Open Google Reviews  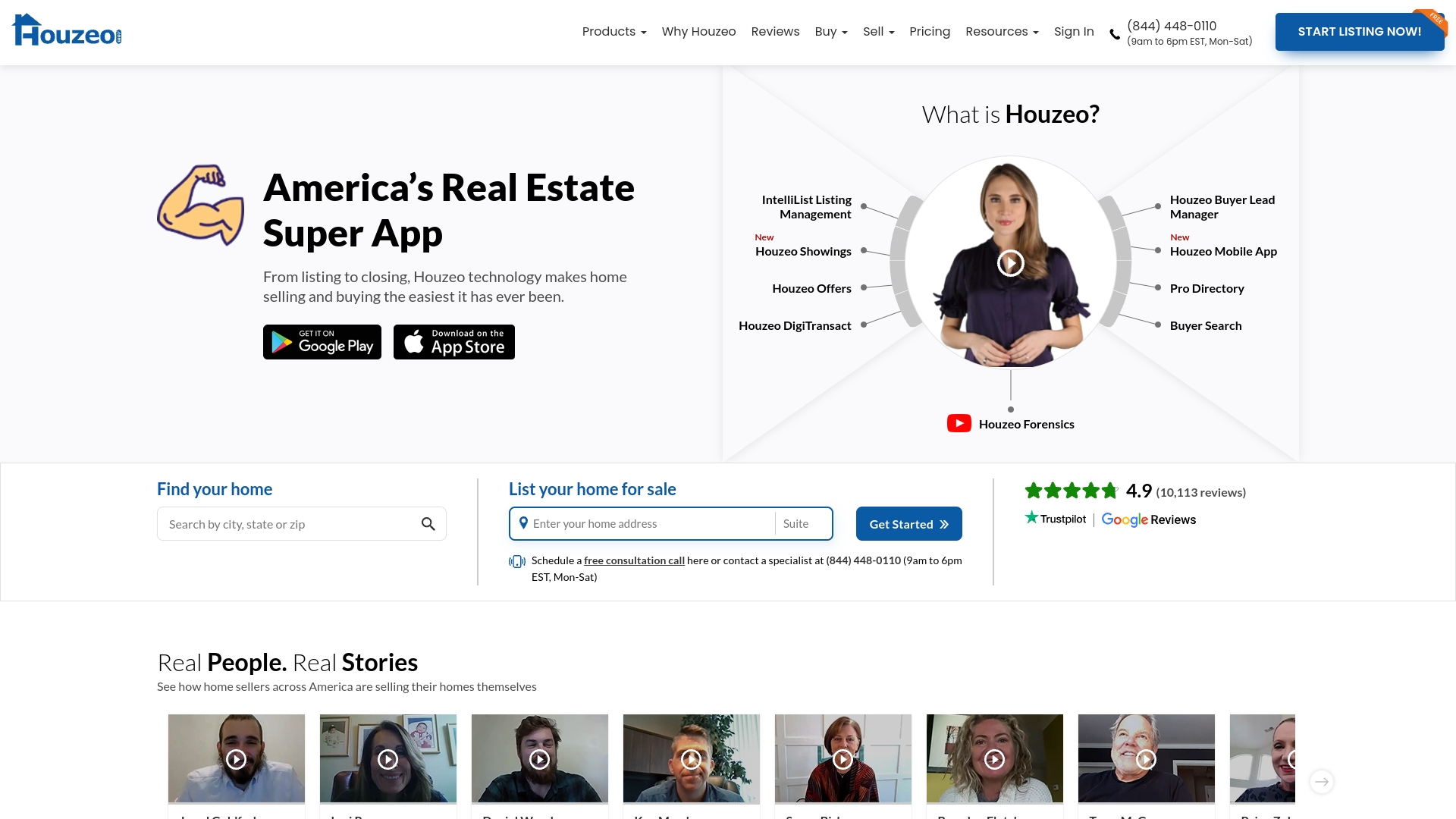(1148, 519)
